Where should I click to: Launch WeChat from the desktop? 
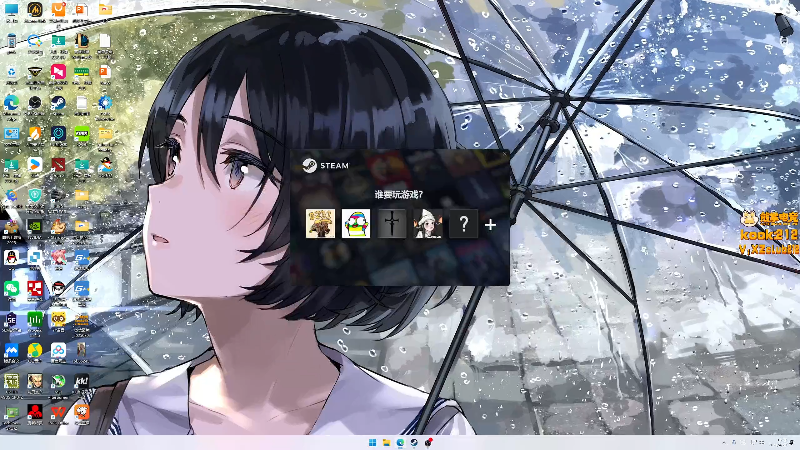11,288
